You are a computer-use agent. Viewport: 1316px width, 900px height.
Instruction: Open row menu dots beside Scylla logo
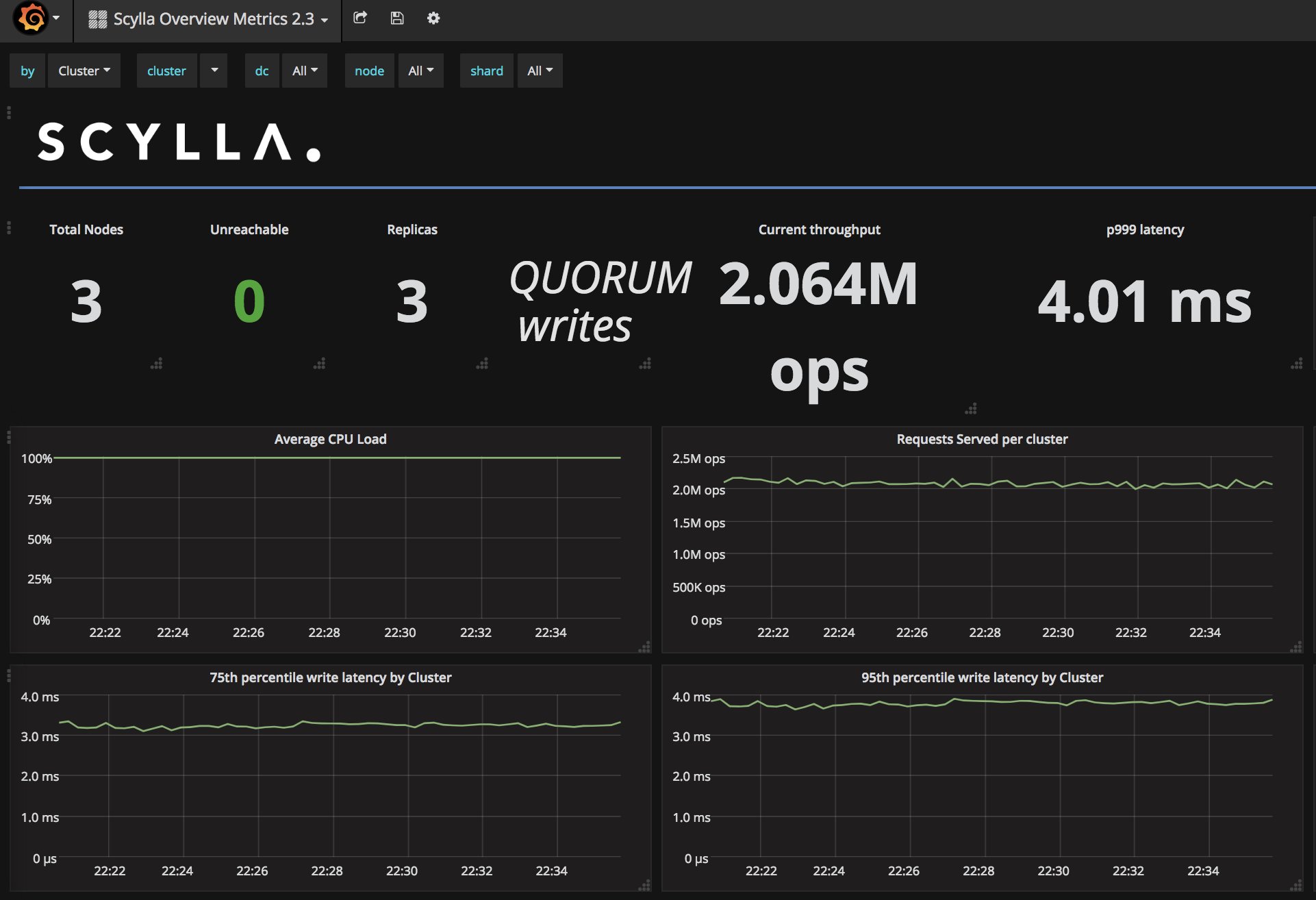[x=9, y=113]
